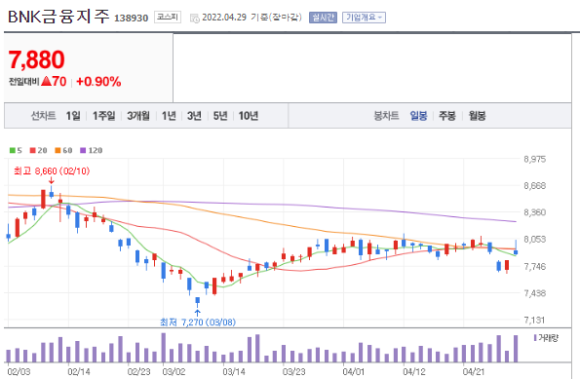
Task: Switch line chart to 3개월
Action: pyautogui.click(x=138, y=116)
